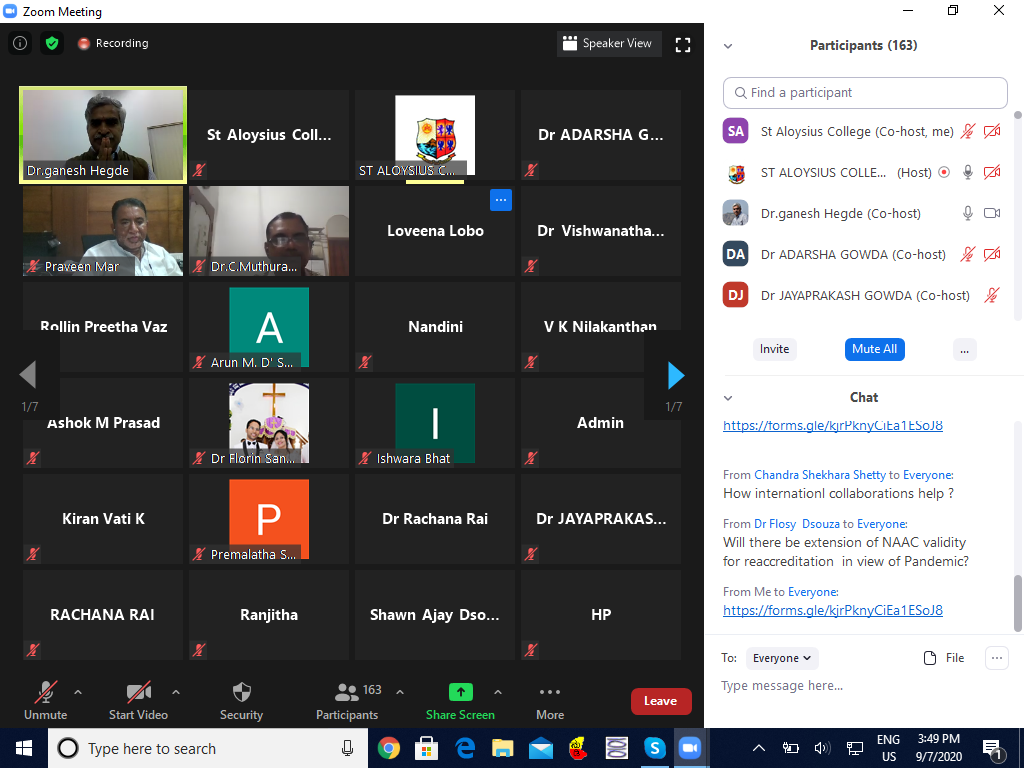1024x768 pixels.
Task: Open the To: Everyone recipient dropdown
Action: pyautogui.click(x=782, y=658)
